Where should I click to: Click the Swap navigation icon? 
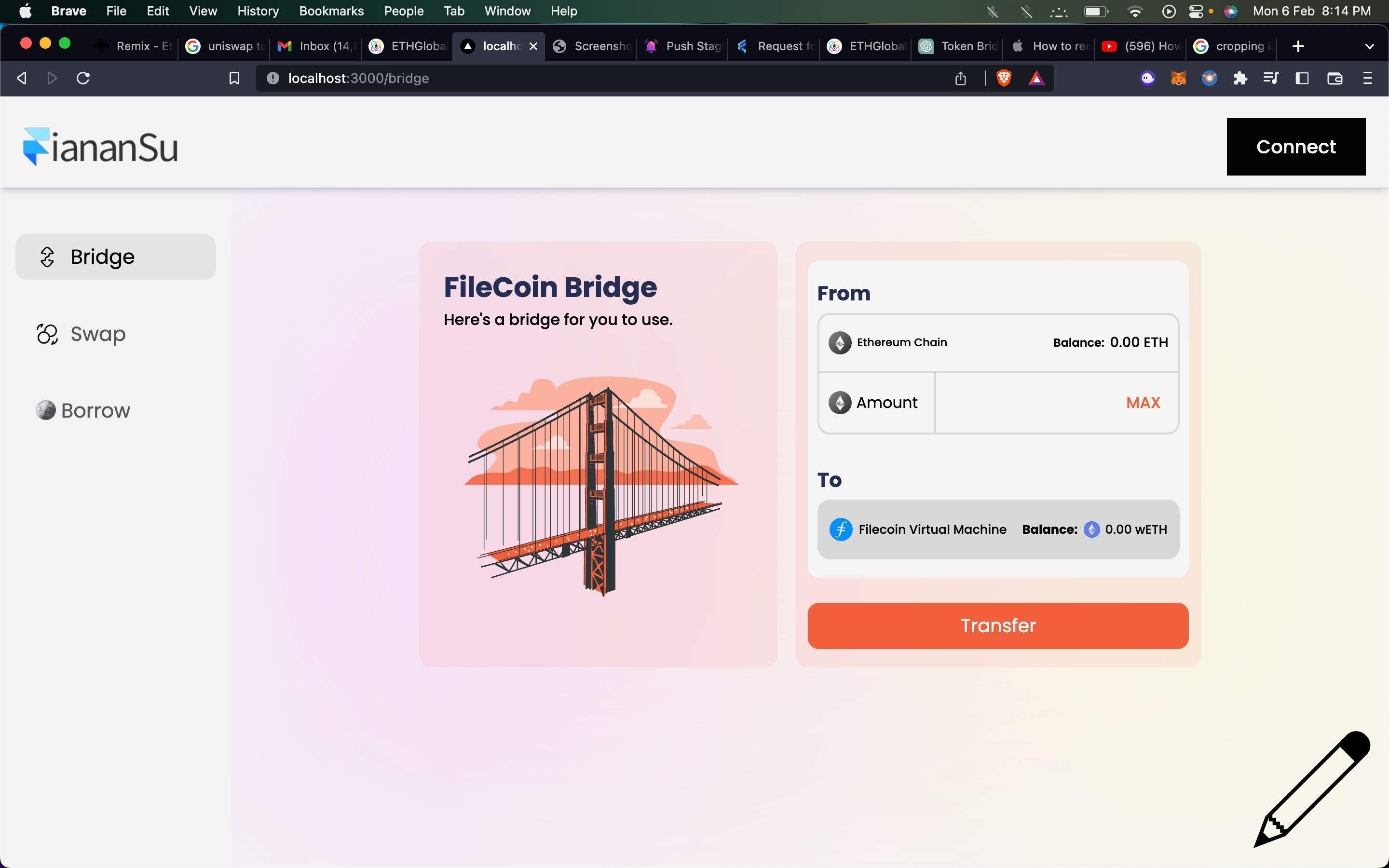46,333
